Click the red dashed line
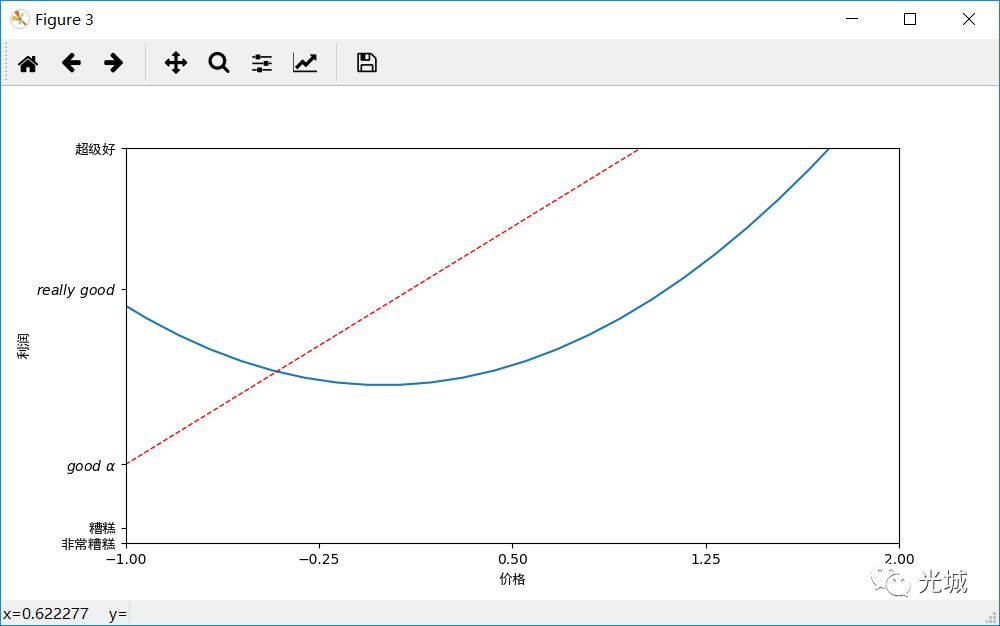The image size is (1000, 626). [x=383, y=306]
